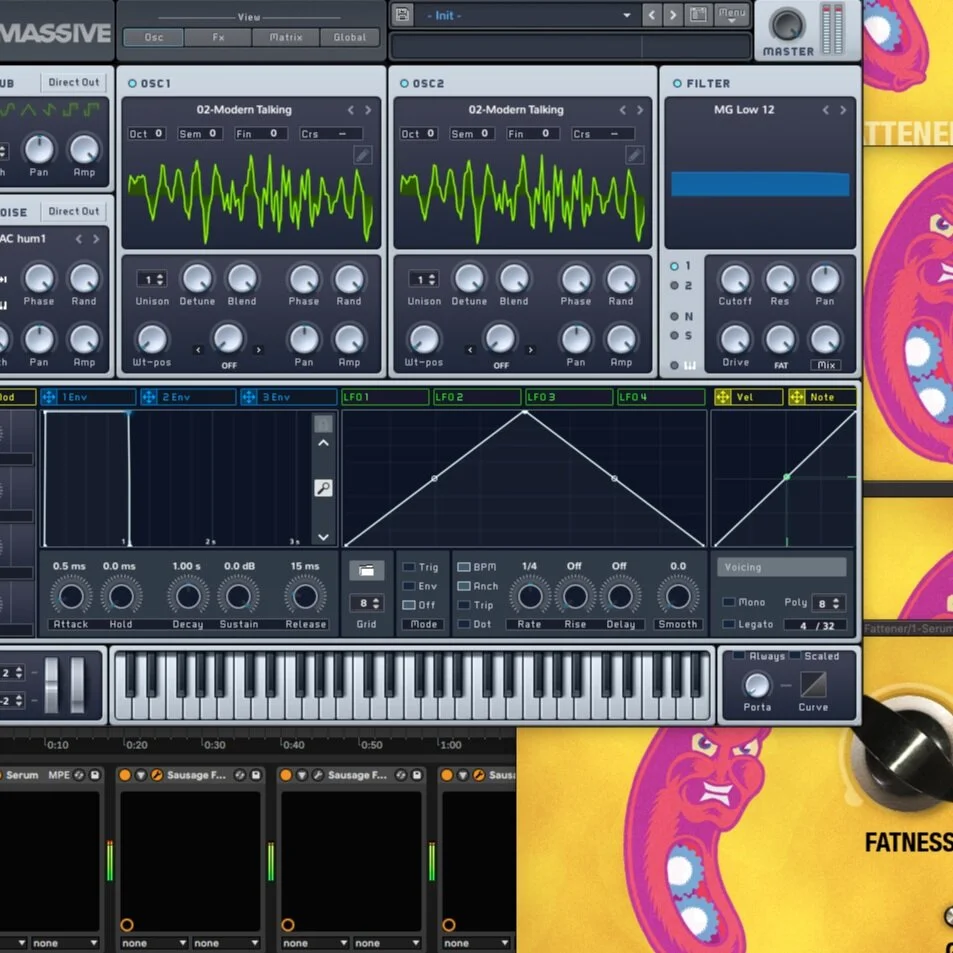
Task: Switch to the Osc view tab
Action: (153, 37)
